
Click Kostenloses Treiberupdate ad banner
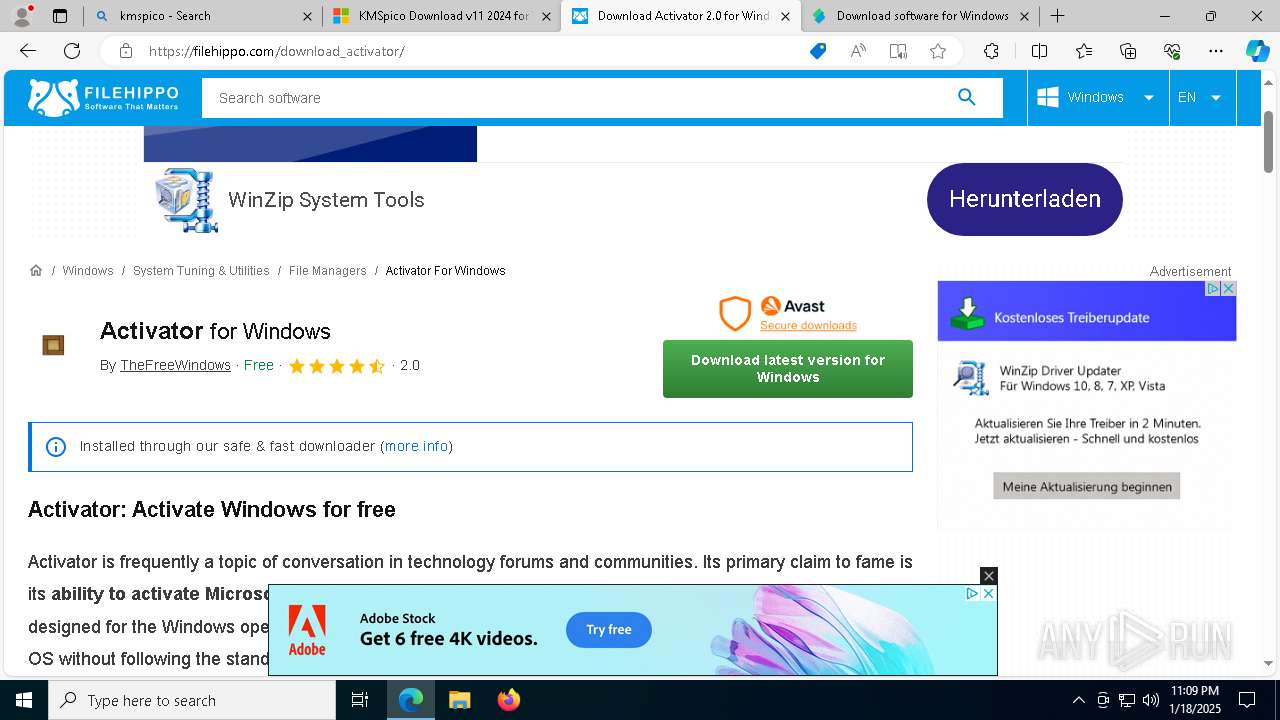[x=1087, y=312]
